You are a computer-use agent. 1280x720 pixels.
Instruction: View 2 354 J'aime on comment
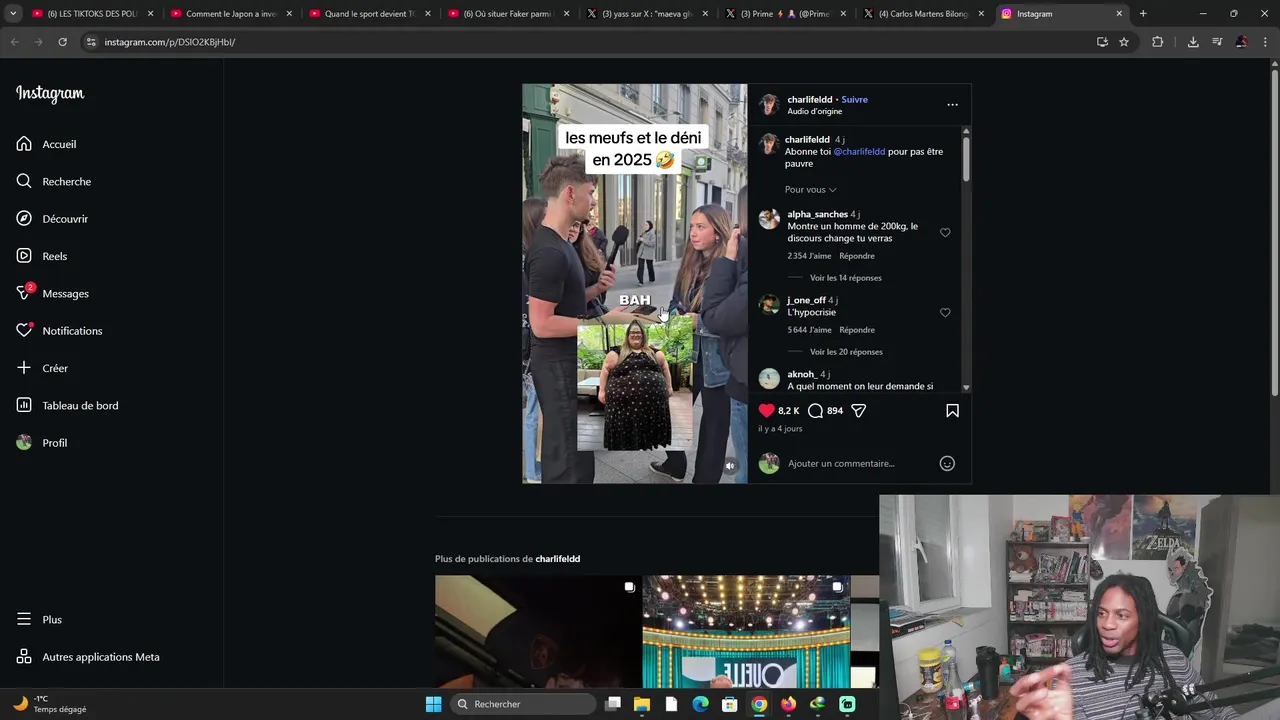(x=809, y=256)
